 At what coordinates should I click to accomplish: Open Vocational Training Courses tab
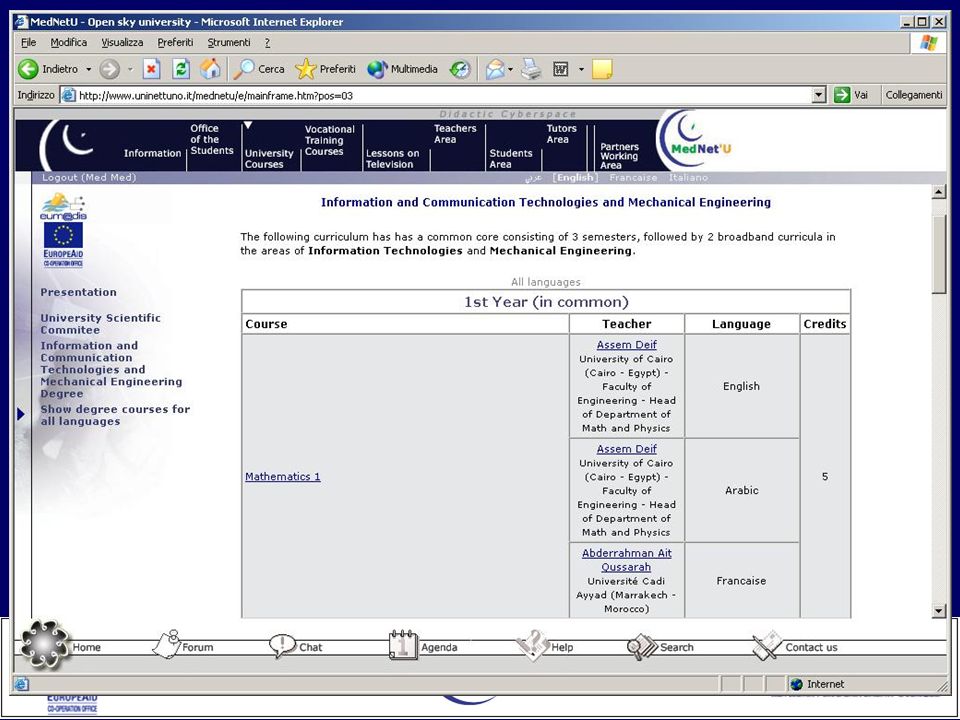329,140
